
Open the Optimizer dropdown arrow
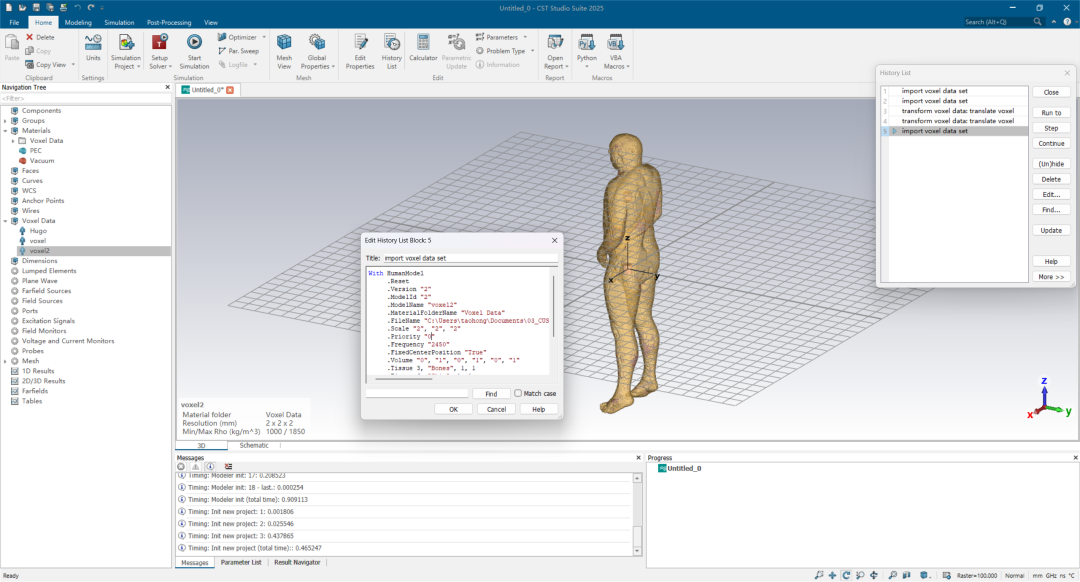coord(264,37)
